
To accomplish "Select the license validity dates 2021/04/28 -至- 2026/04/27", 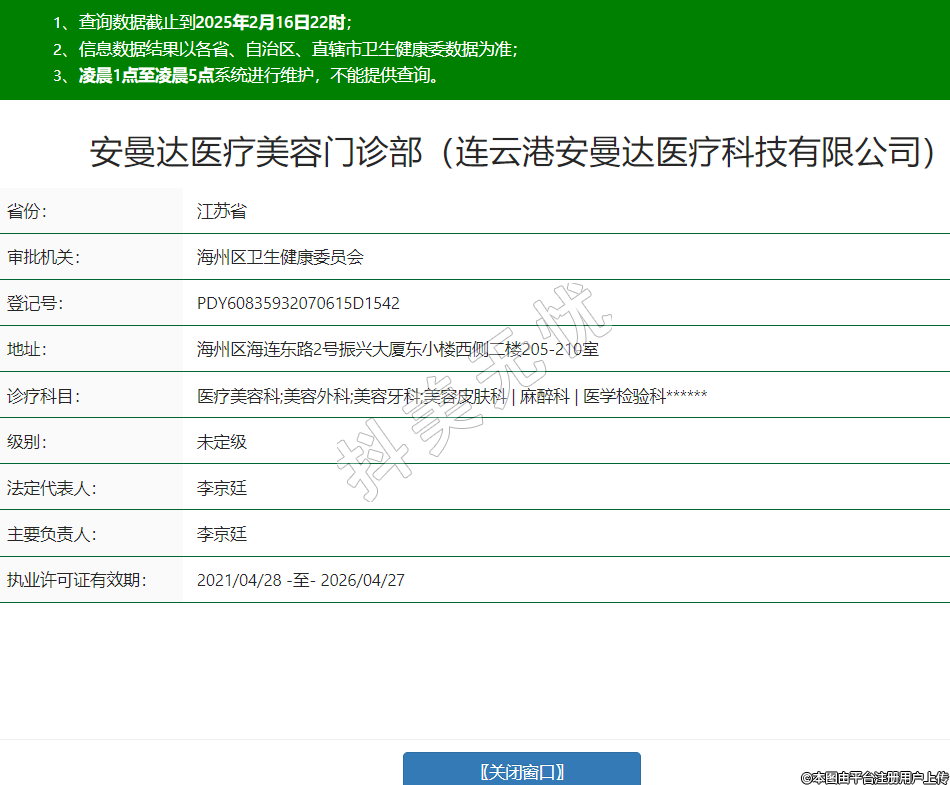I will coord(300,580).
